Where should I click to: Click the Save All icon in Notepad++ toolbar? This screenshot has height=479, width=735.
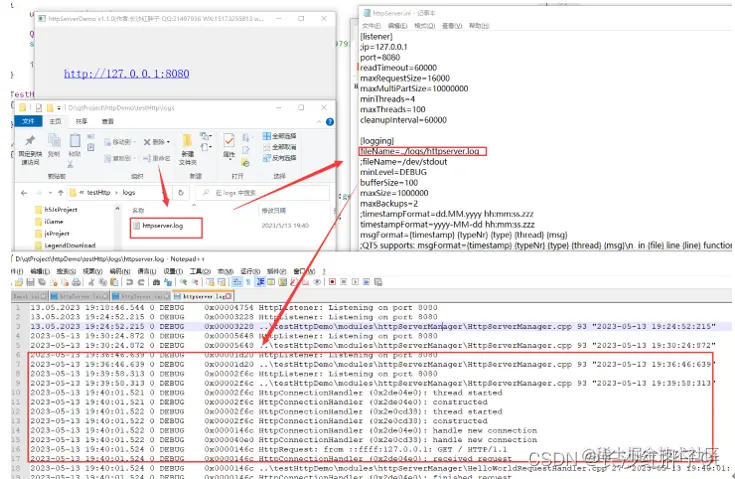click(42, 282)
